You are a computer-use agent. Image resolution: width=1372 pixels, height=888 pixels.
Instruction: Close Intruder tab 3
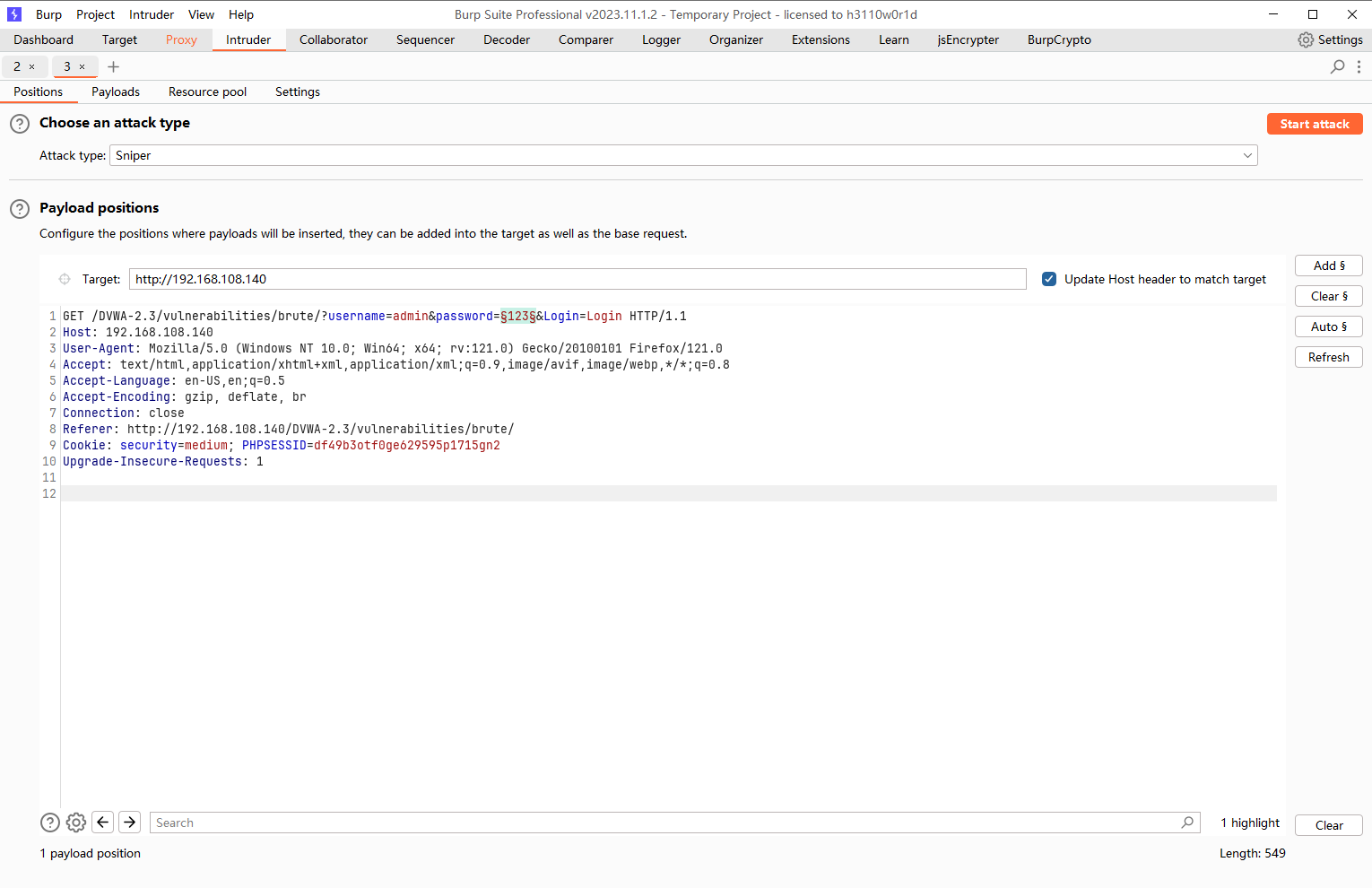tap(82, 67)
